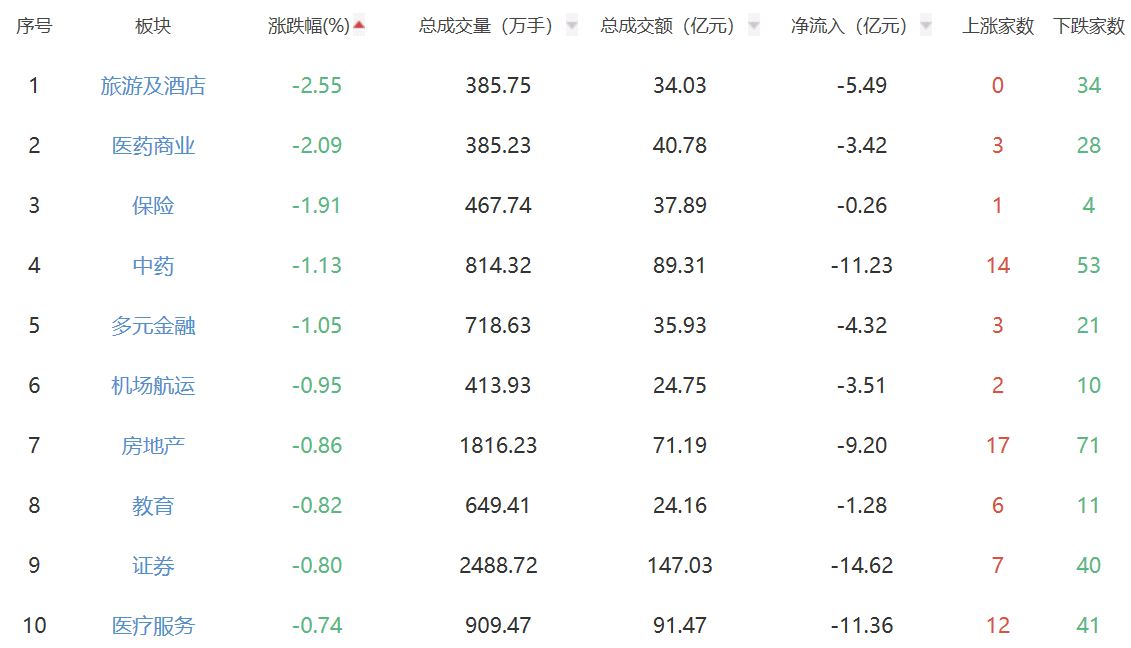The height and width of the screenshot is (648, 1131).
Task: Click the 下跌家数 column header
Action: click(1089, 27)
